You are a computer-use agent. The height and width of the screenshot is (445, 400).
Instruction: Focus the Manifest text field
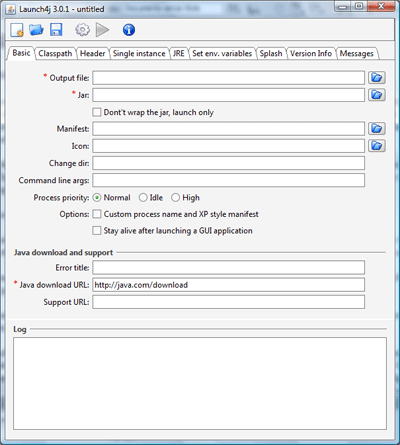(x=229, y=129)
